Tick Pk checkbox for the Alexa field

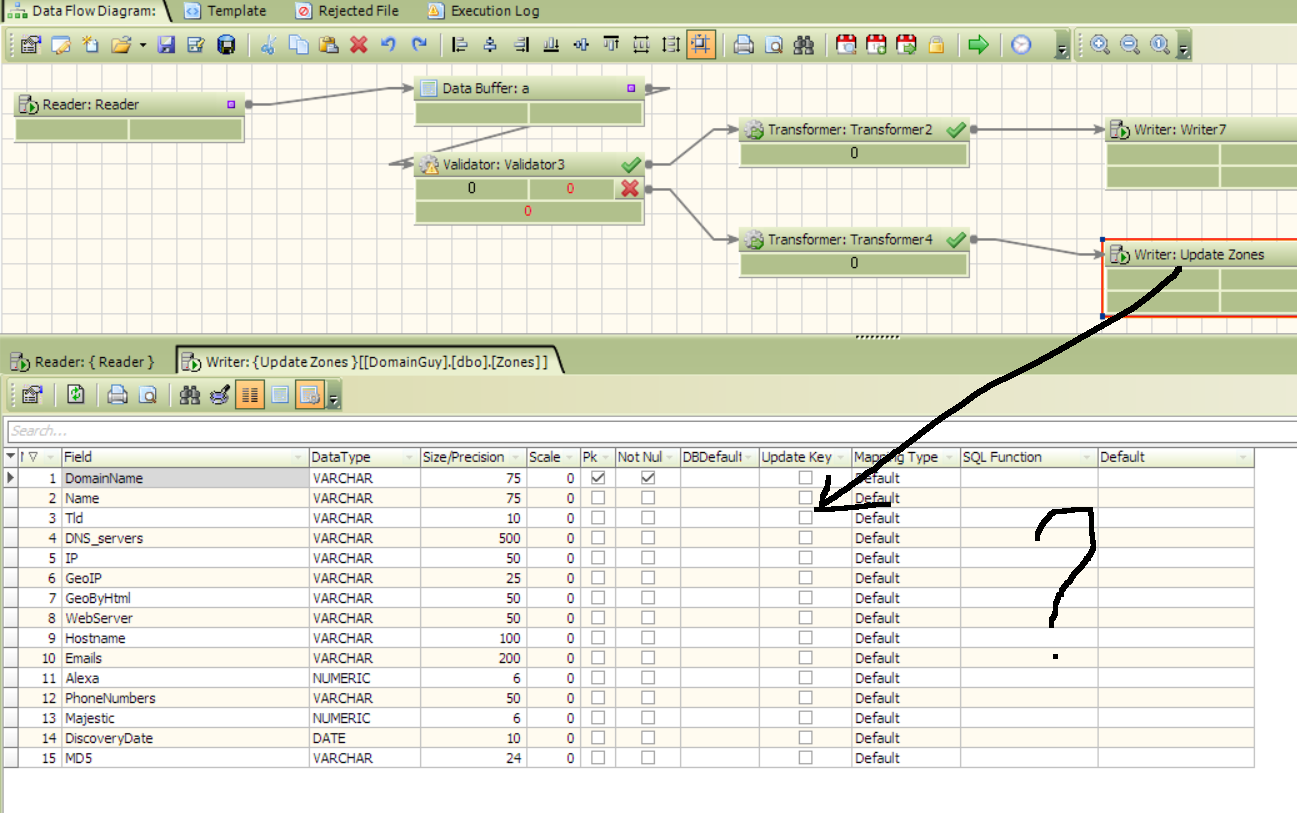point(598,678)
